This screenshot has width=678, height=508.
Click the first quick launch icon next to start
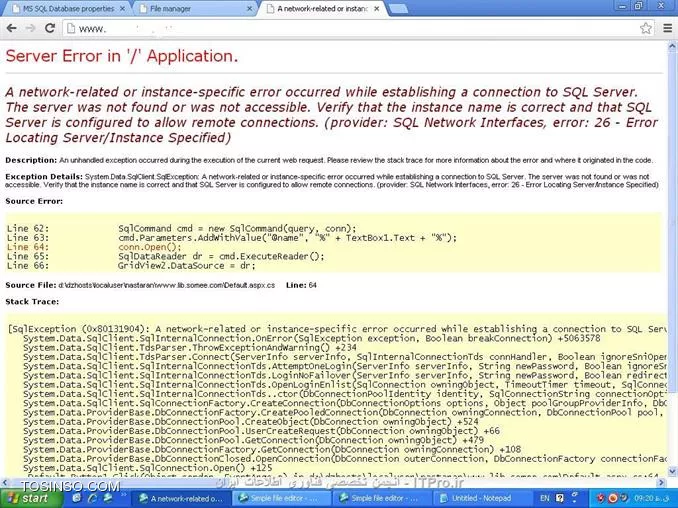(x=77, y=498)
